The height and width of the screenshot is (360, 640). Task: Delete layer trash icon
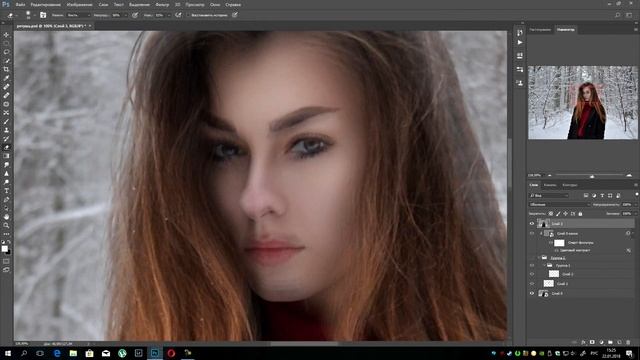pos(628,342)
